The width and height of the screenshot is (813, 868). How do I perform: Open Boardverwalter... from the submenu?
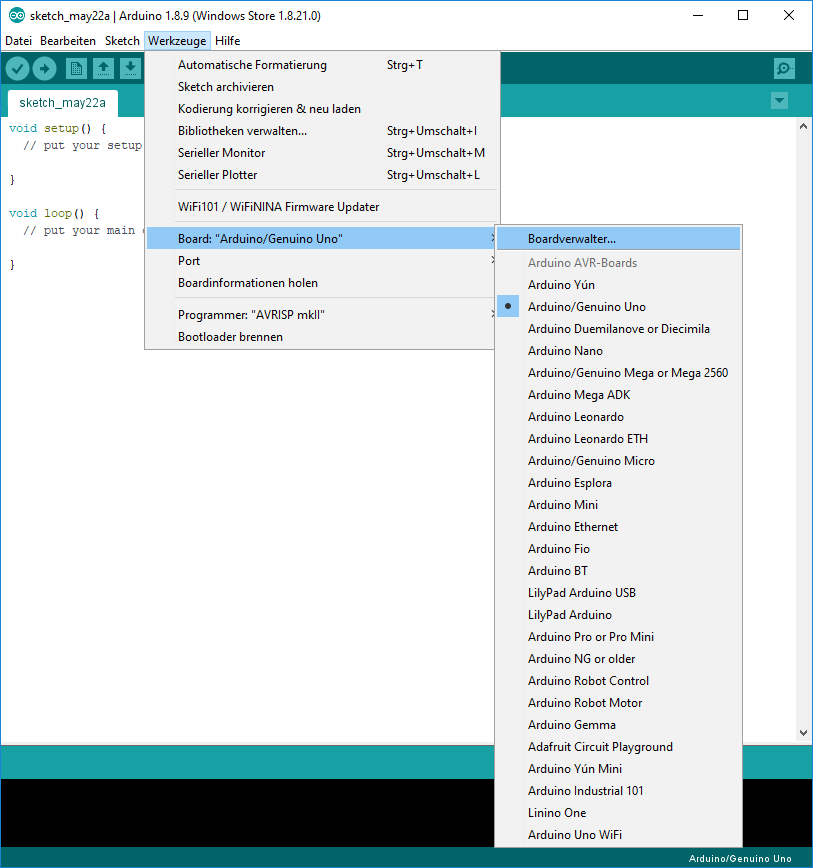click(x=572, y=239)
